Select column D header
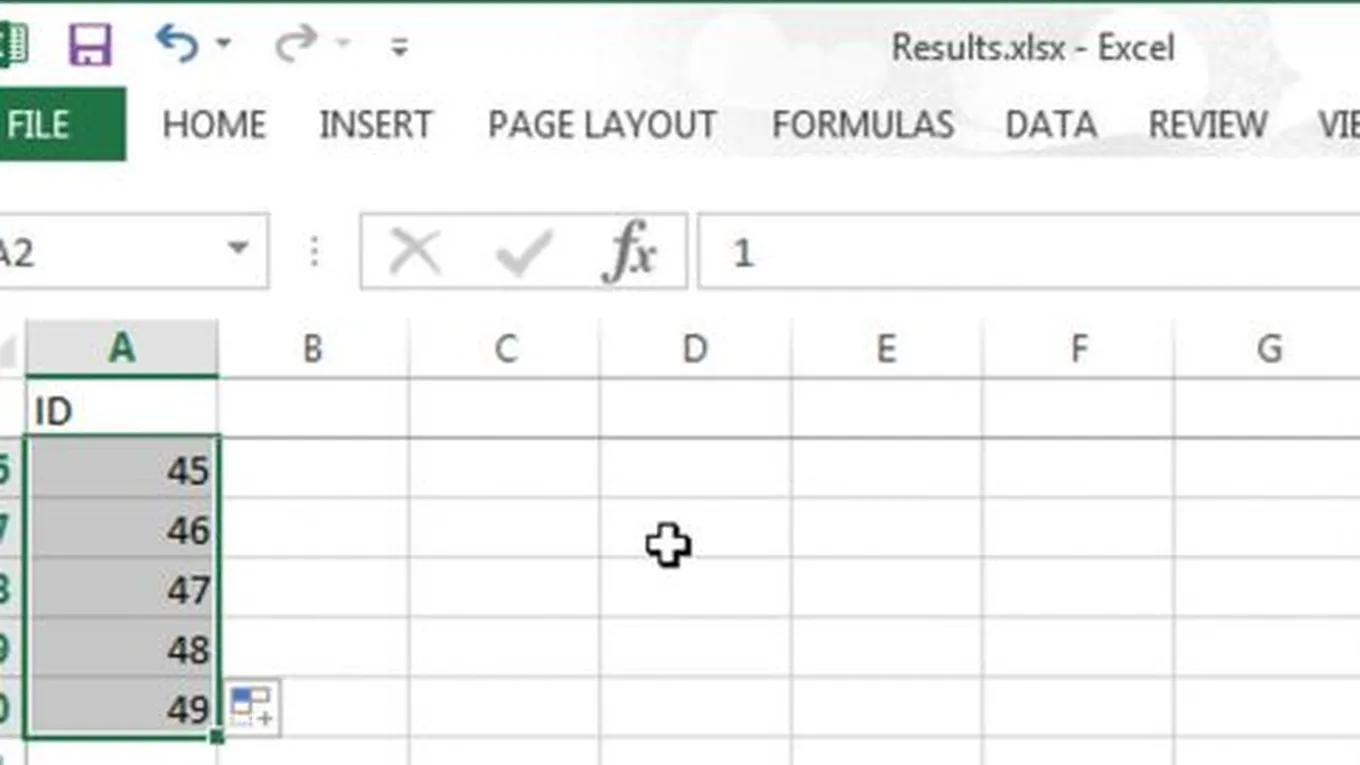Image resolution: width=1360 pixels, height=765 pixels. click(694, 348)
